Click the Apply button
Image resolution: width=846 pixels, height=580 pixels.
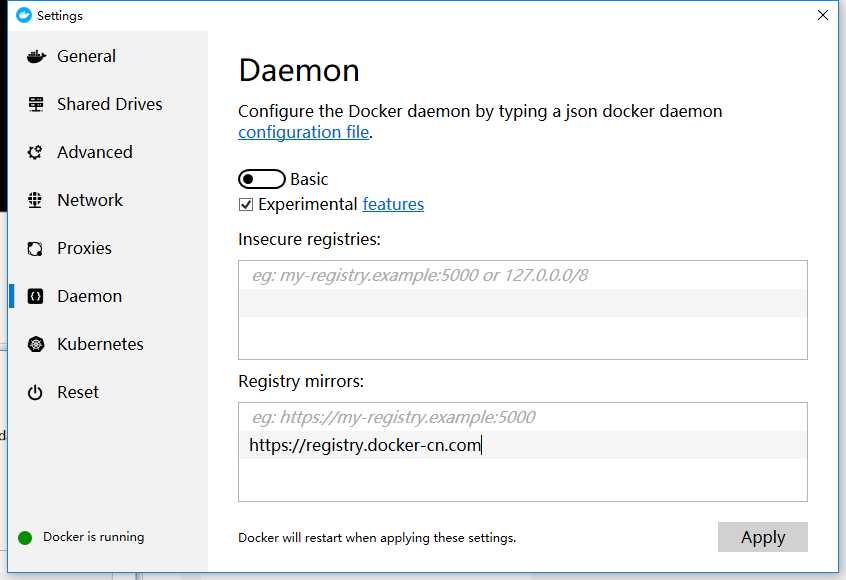point(762,537)
